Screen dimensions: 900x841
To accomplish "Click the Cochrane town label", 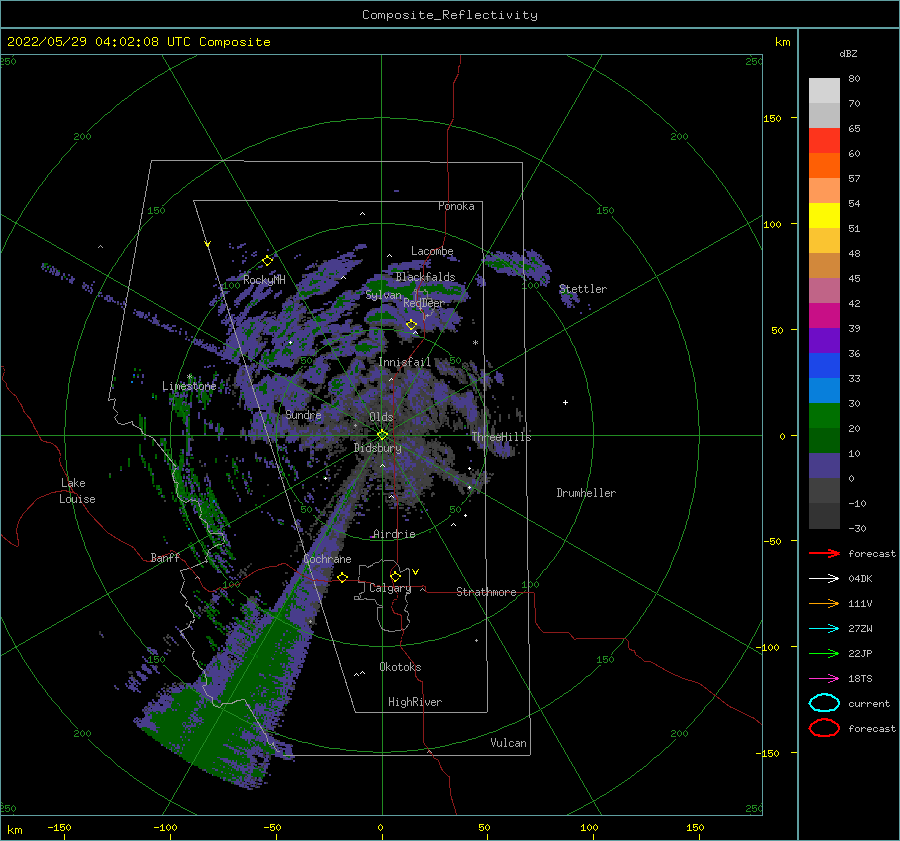I will click(x=327, y=559).
